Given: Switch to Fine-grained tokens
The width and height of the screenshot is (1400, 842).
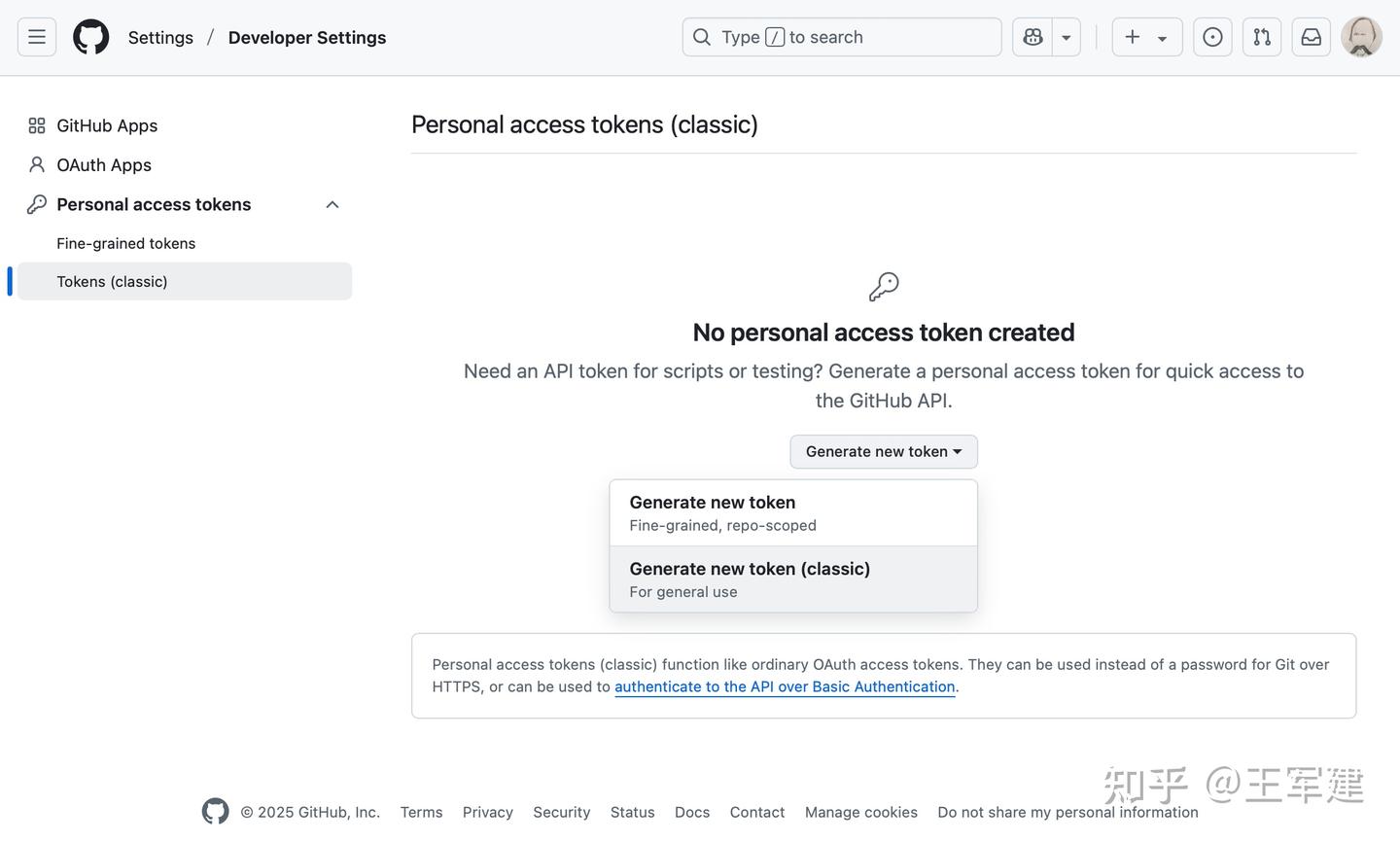Looking at the screenshot, I should 125,243.
